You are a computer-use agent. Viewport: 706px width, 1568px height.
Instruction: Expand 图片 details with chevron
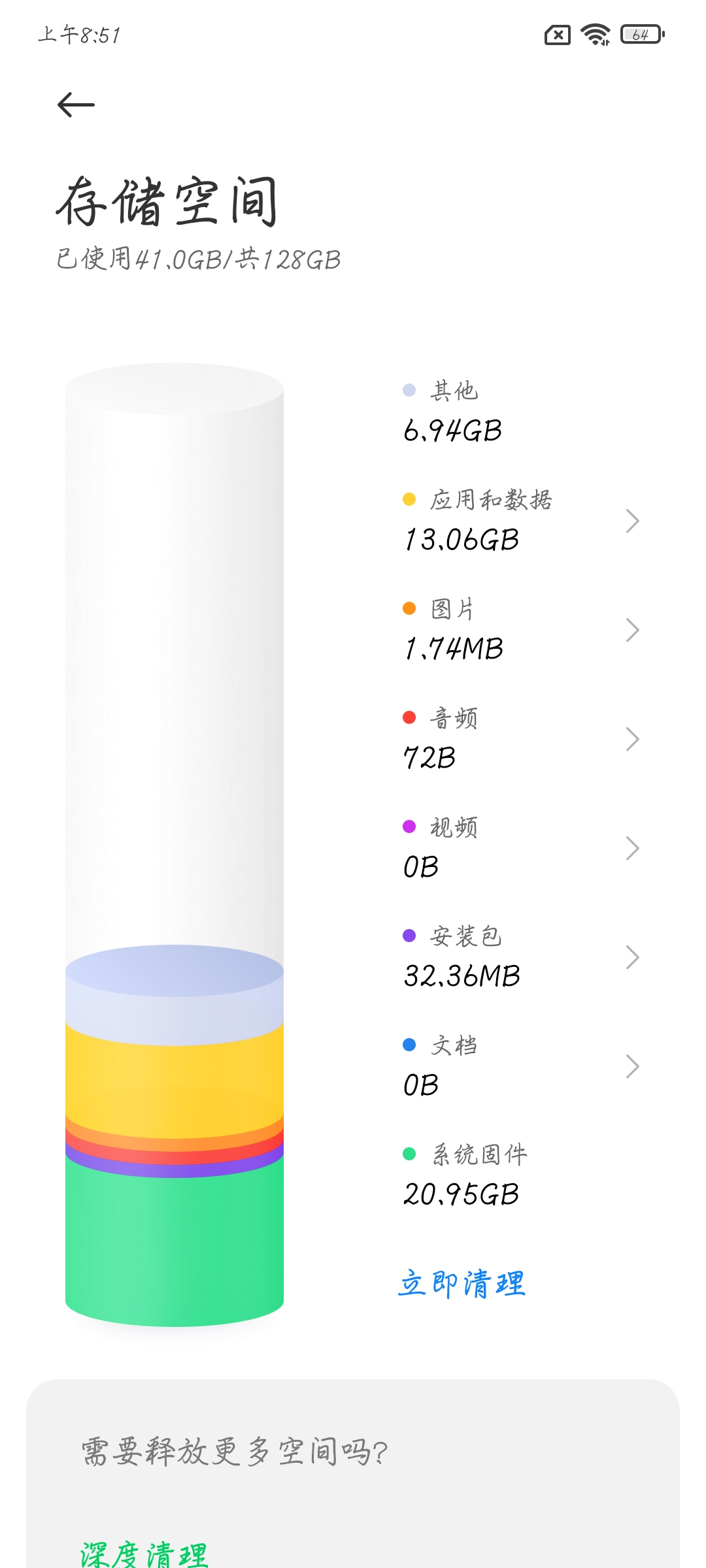(631, 630)
